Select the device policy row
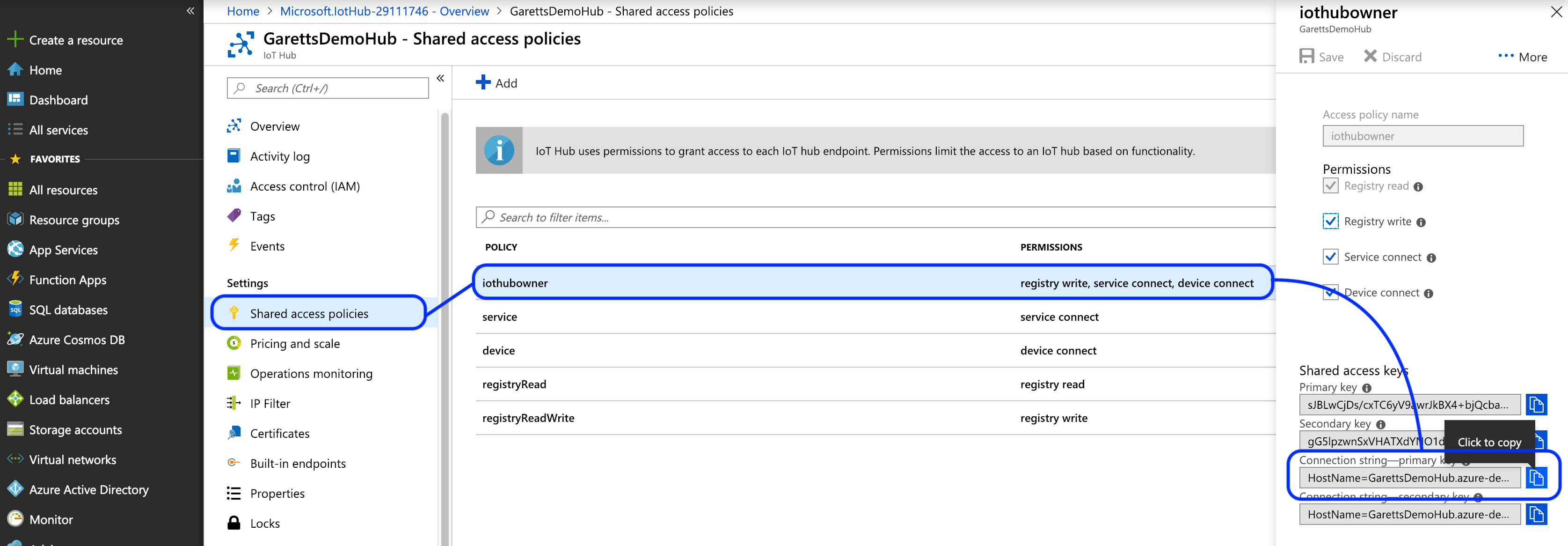This screenshot has height=546, width=1568. click(875, 350)
